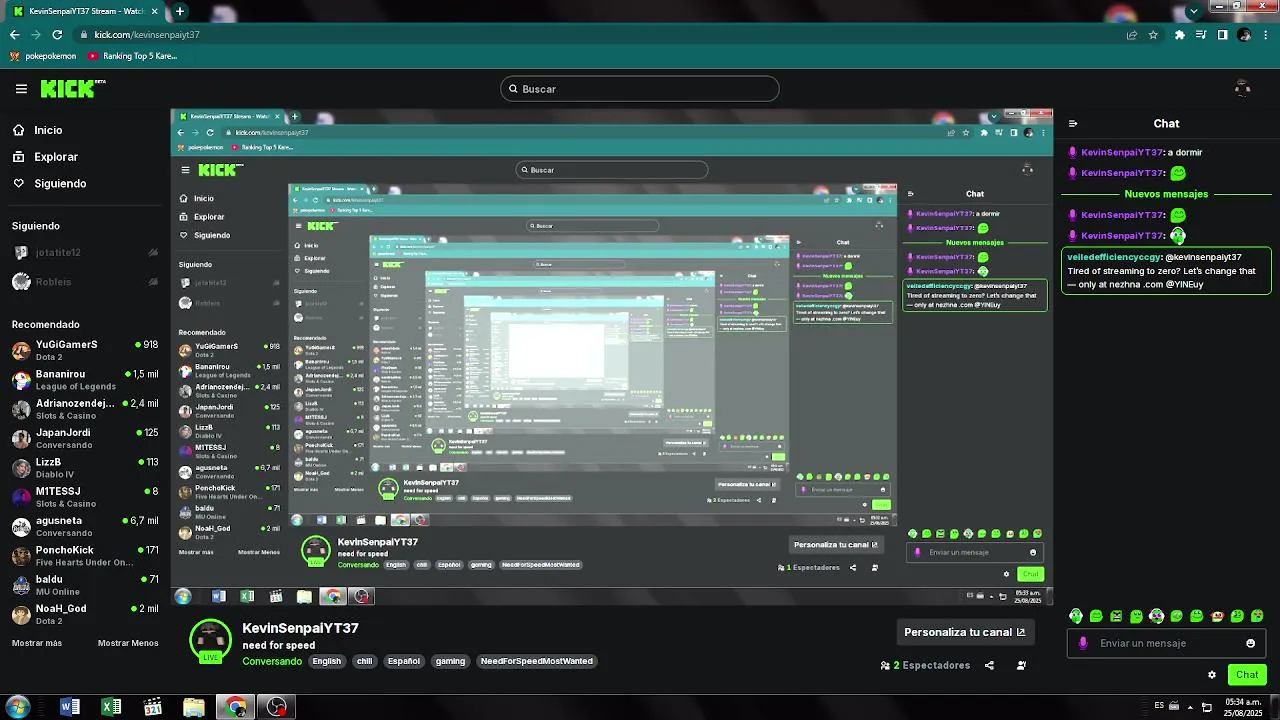The image size is (1280, 720).
Task: Open PonchoKick recommended channel
Action: pyautogui.click(x=85, y=556)
